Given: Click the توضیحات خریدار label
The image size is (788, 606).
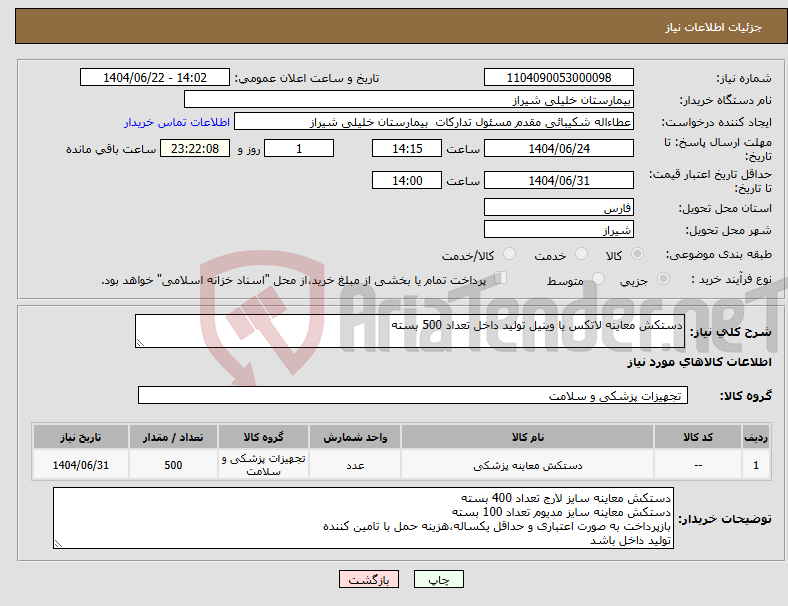Looking at the screenshot, I should [x=725, y=519].
